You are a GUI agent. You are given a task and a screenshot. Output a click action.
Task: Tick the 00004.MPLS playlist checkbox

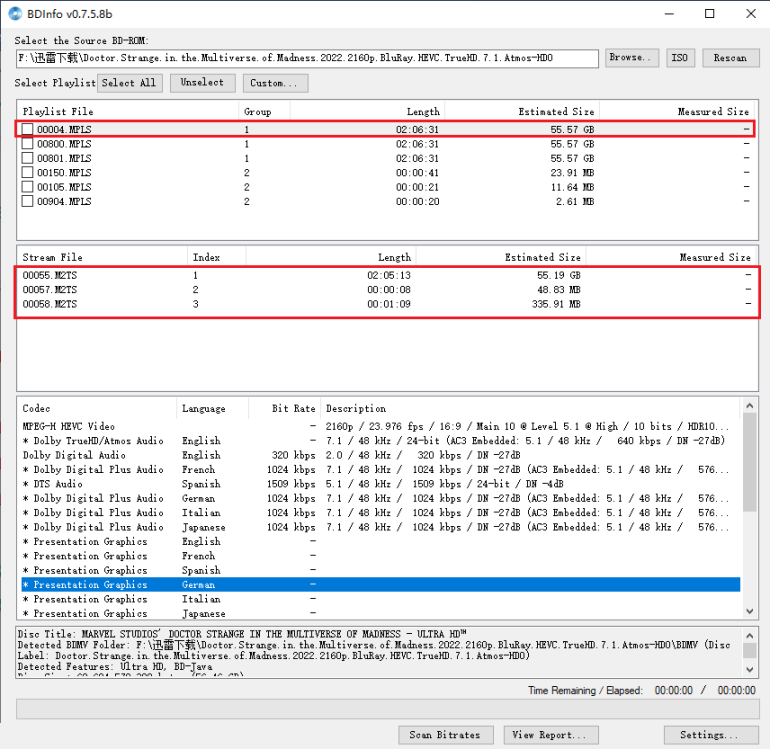(x=28, y=130)
